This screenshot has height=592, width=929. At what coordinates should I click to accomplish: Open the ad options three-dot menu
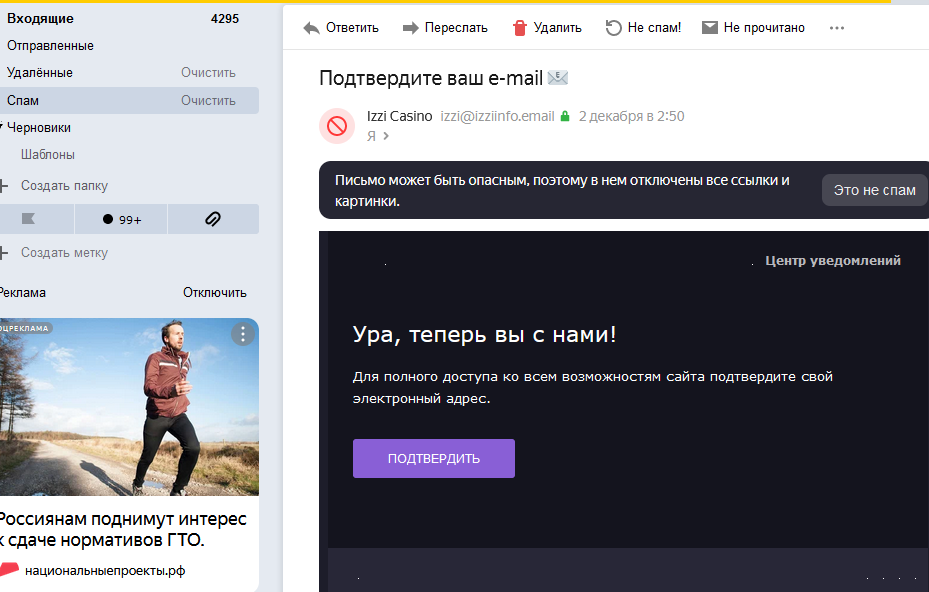coord(242,334)
